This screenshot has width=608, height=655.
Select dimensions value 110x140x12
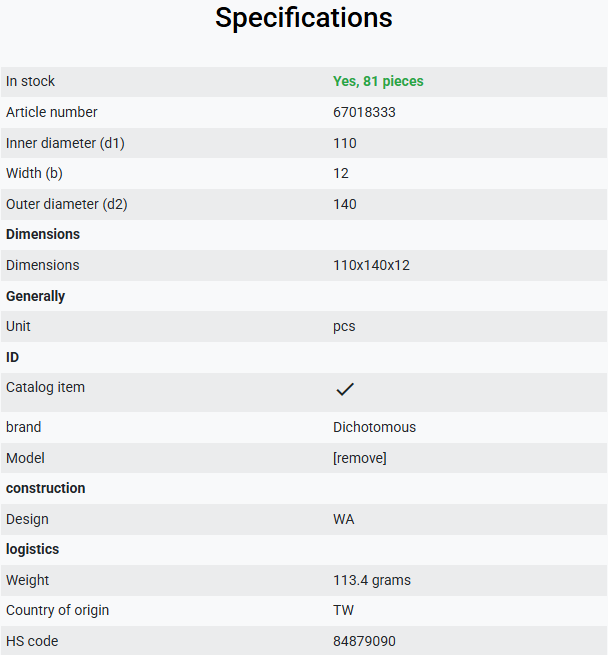371,265
